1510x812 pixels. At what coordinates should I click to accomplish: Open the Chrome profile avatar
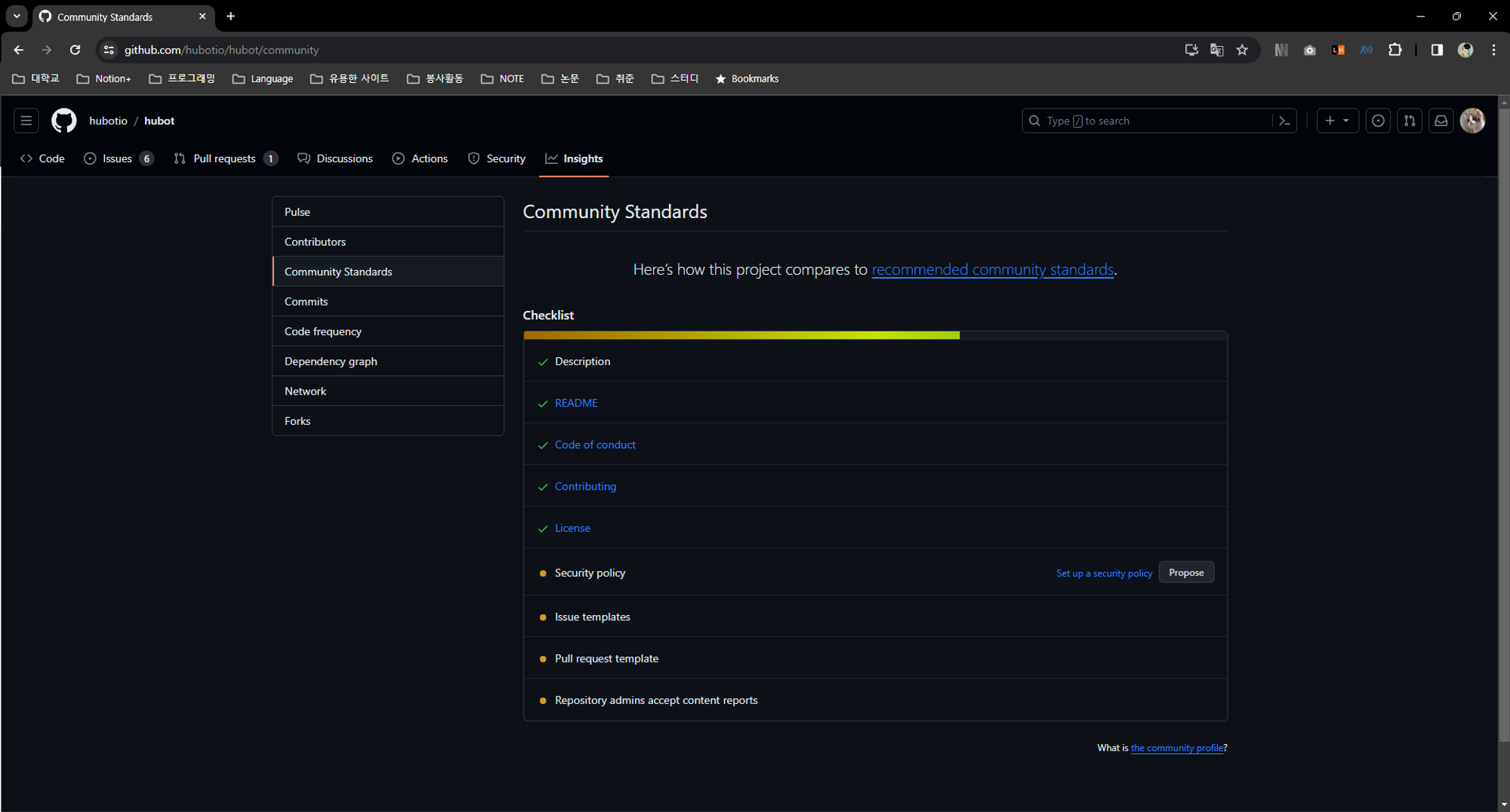(x=1465, y=50)
